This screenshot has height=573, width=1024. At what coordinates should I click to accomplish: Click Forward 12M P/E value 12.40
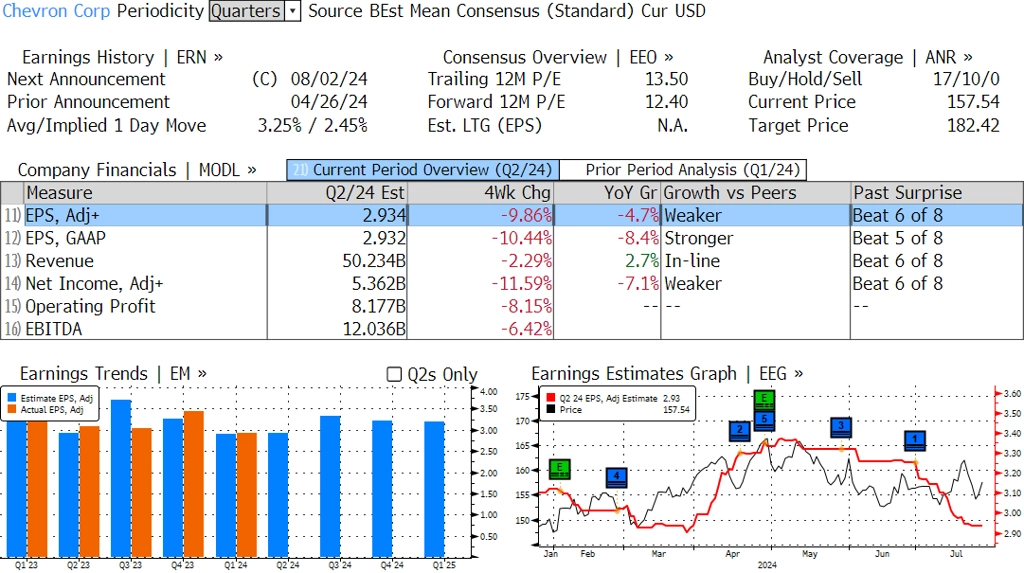coord(667,102)
